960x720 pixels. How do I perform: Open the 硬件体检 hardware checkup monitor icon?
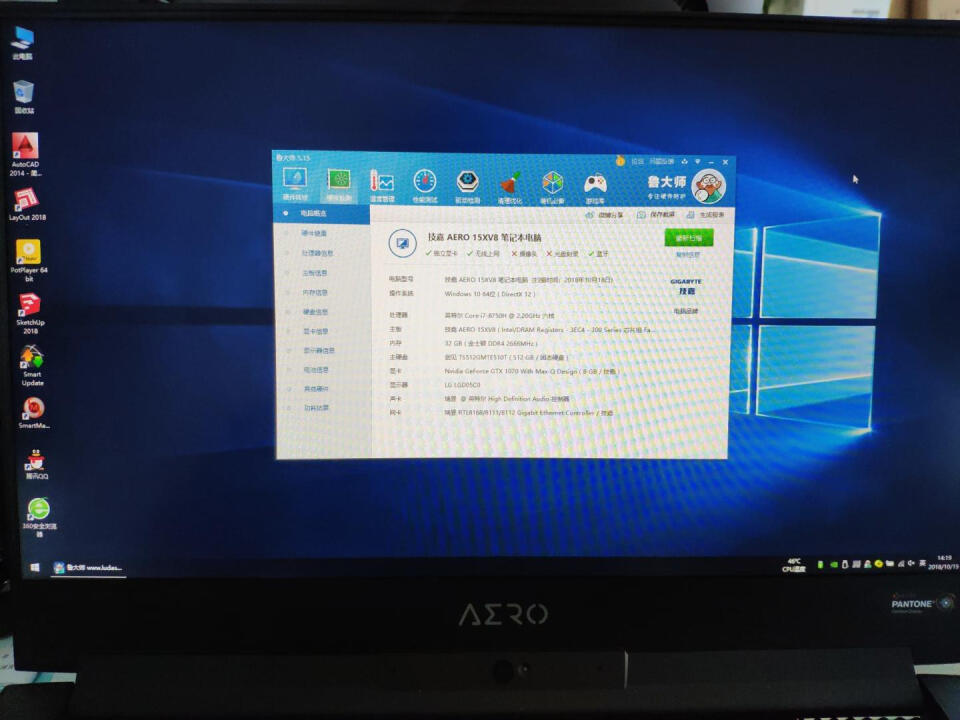(294, 184)
